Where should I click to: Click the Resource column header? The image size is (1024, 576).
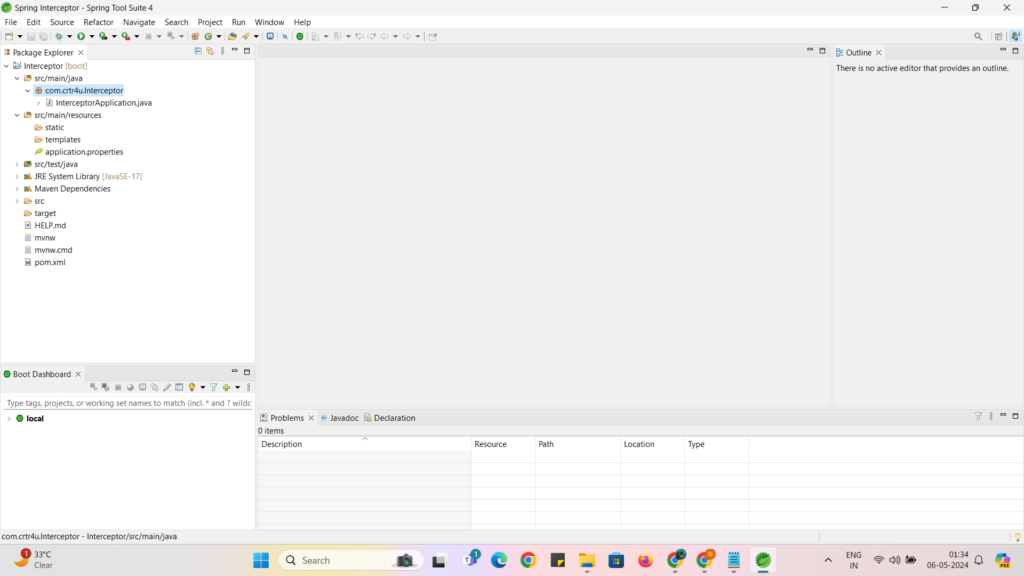[x=503, y=444]
